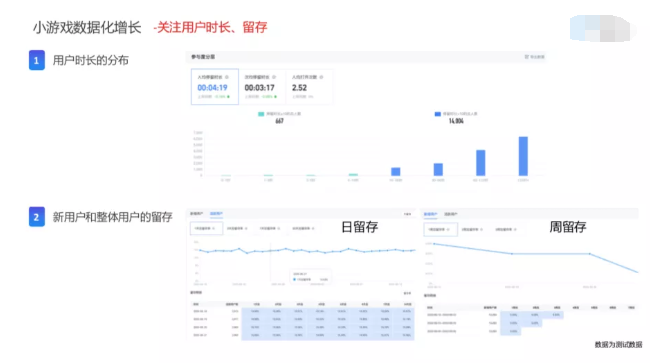Viewport: 650px width, 363px height.
Task: Select the 2.52 open count card
Action: (x=309, y=87)
